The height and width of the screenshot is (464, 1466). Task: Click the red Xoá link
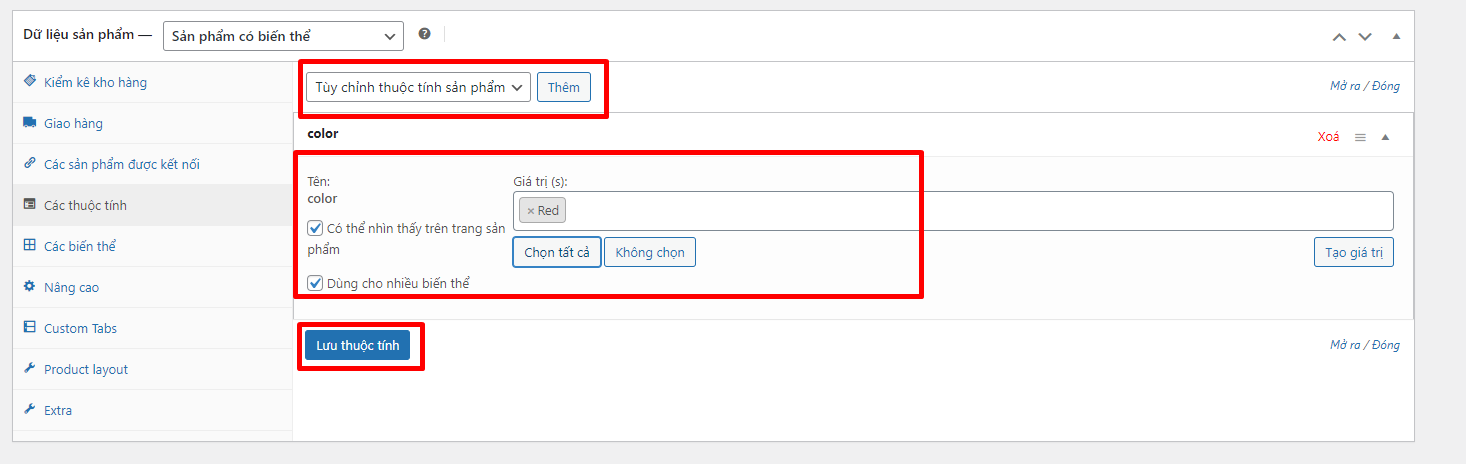pyautogui.click(x=1328, y=137)
